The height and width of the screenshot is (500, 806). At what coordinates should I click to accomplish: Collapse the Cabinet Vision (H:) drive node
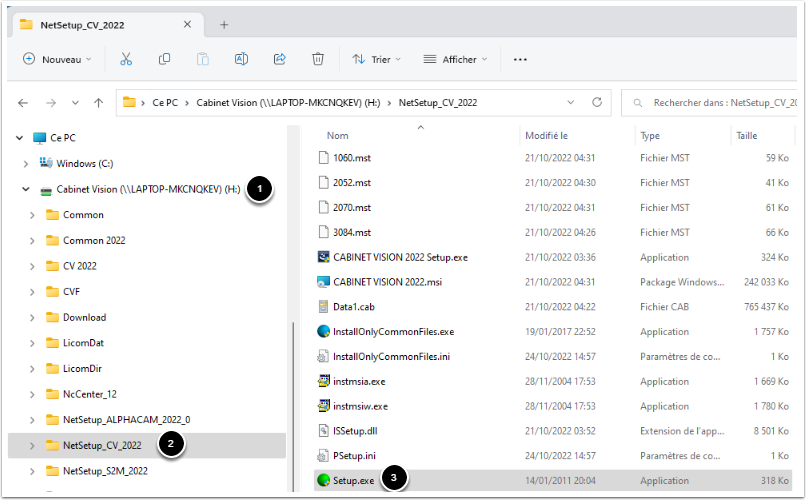coord(26,189)
